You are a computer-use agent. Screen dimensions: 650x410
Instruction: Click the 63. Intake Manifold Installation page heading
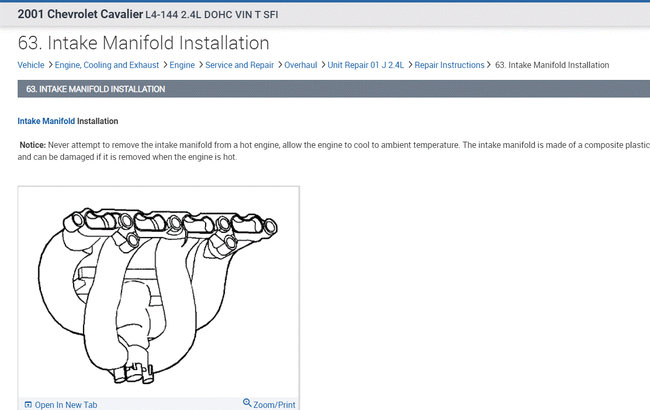pyautogui.click(x=143, y=43)
